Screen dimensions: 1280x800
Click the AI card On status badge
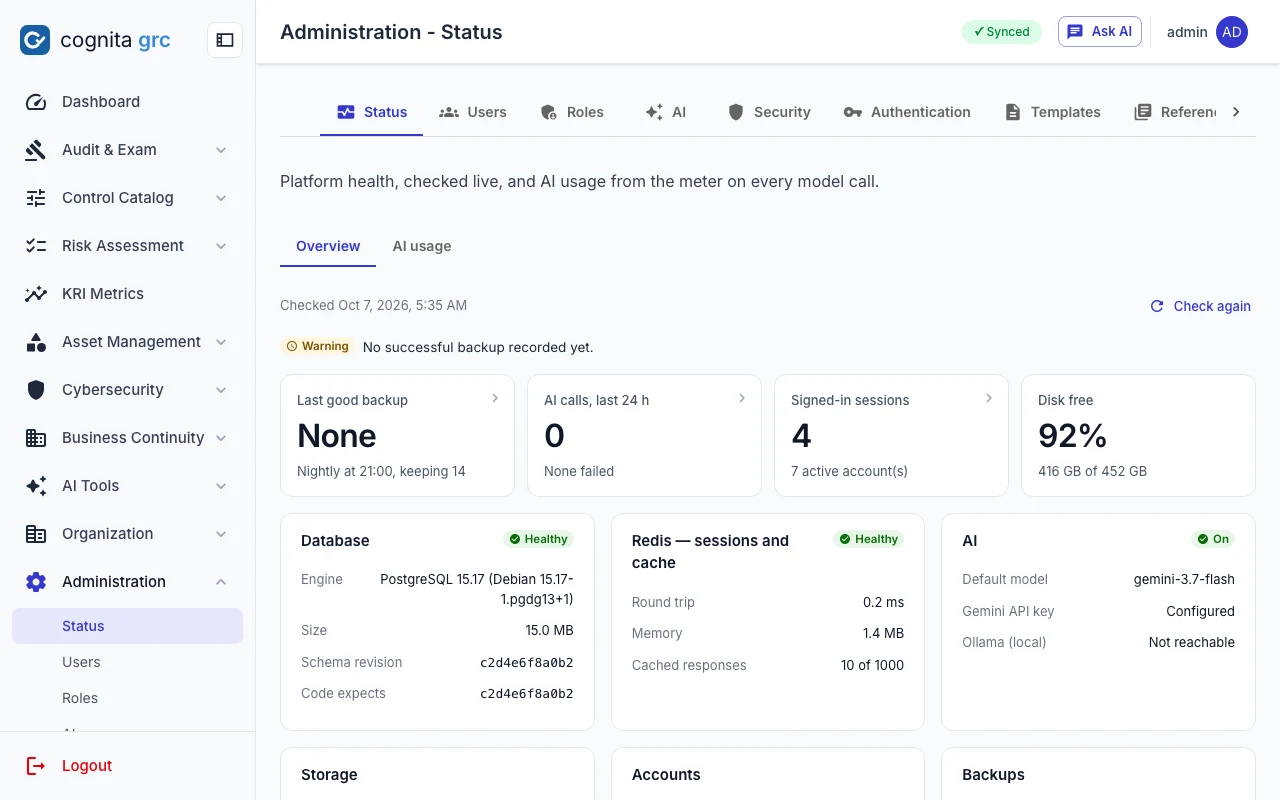[1212, 539]
